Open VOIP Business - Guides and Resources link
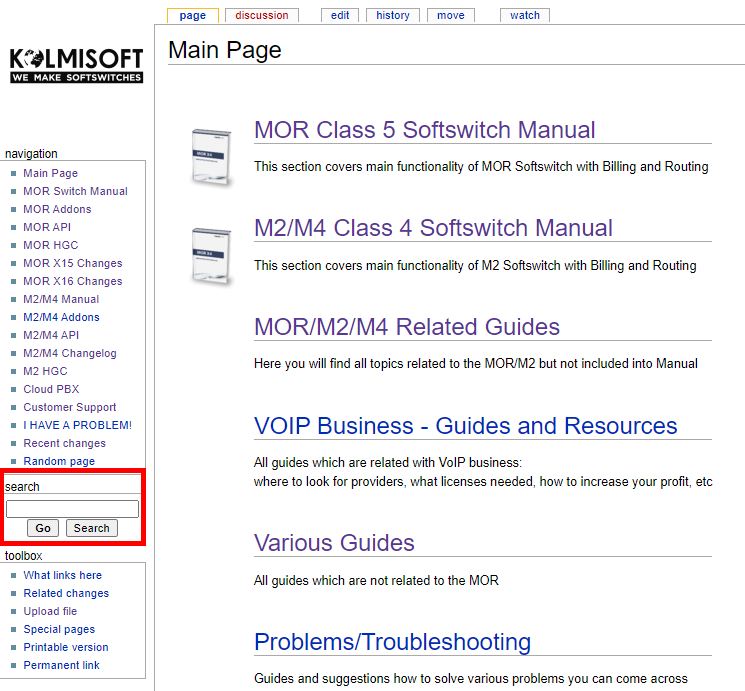 point(465,426)
